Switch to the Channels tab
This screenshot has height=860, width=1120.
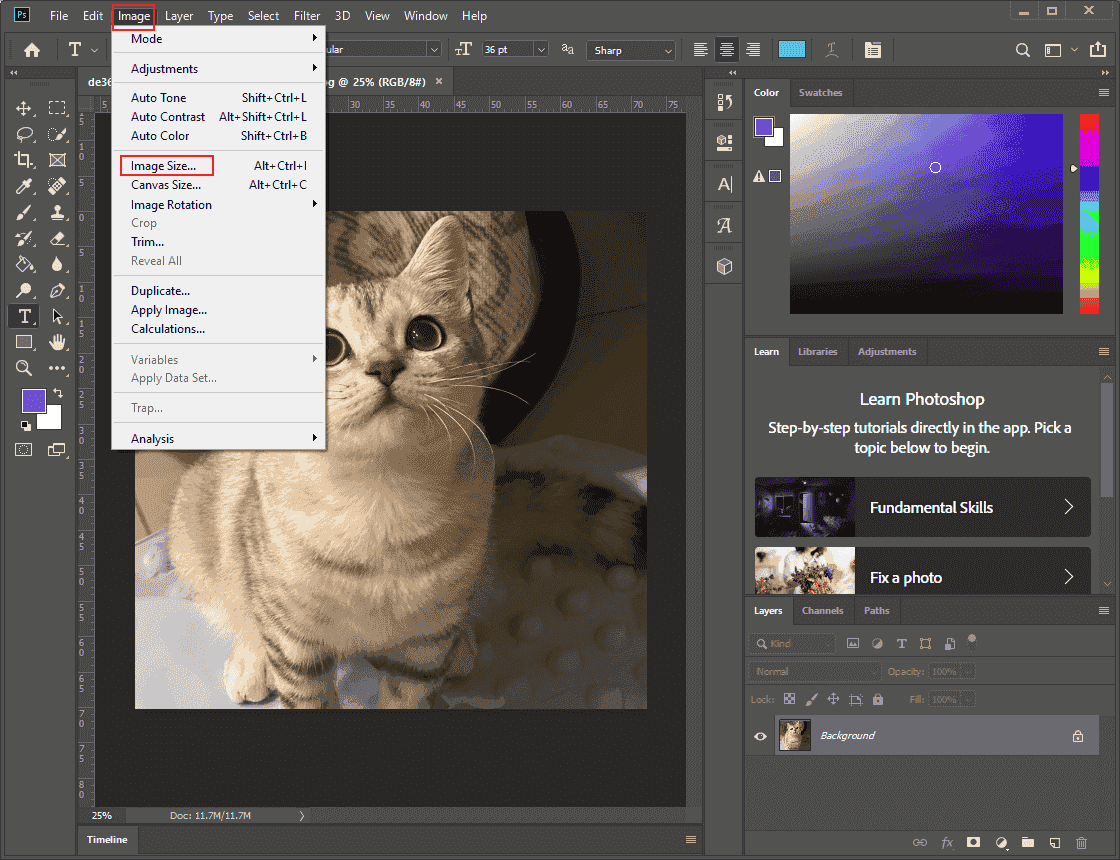[x=822, y=611]
